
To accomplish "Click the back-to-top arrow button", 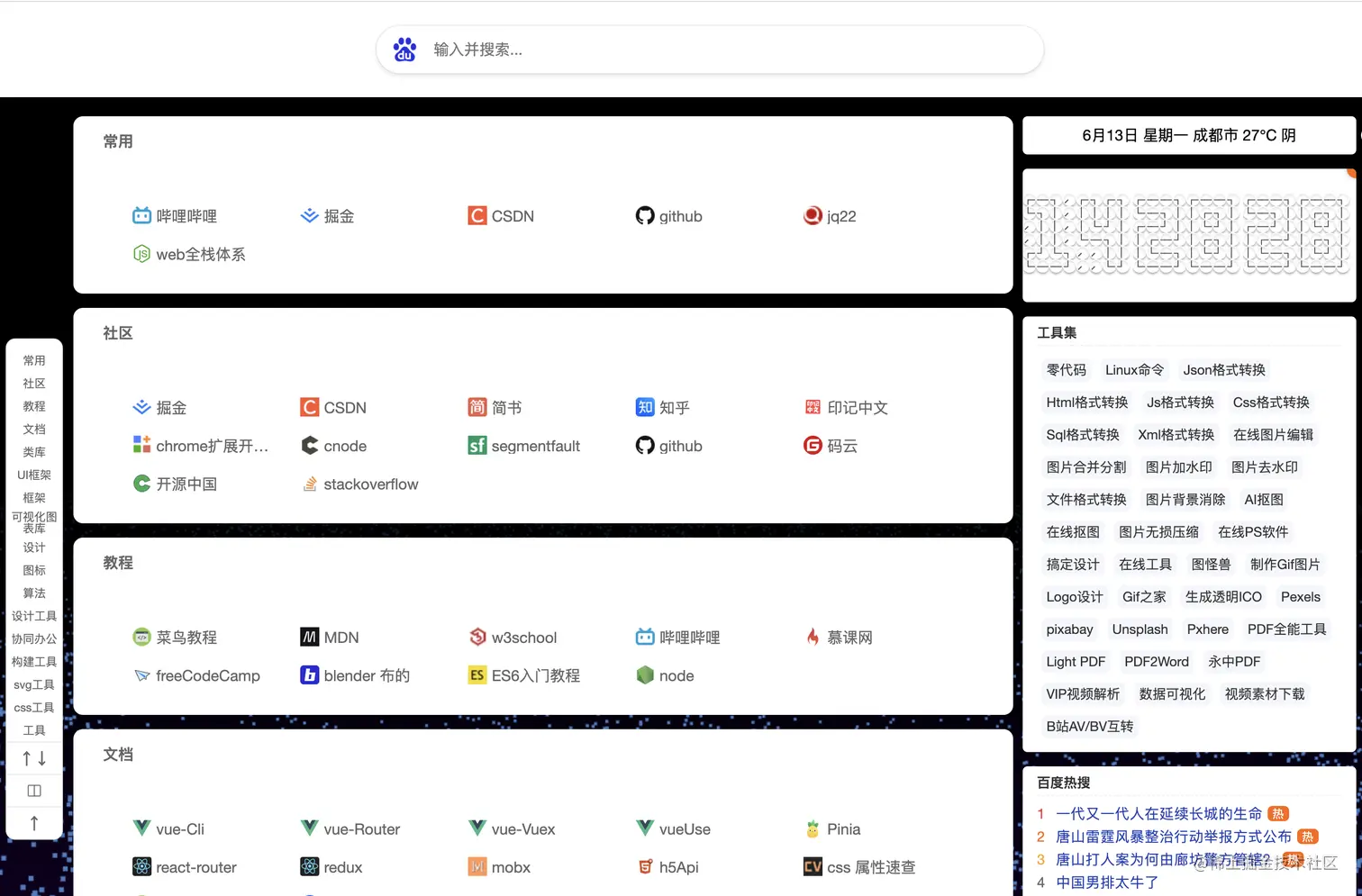I will tap(34, 822).
